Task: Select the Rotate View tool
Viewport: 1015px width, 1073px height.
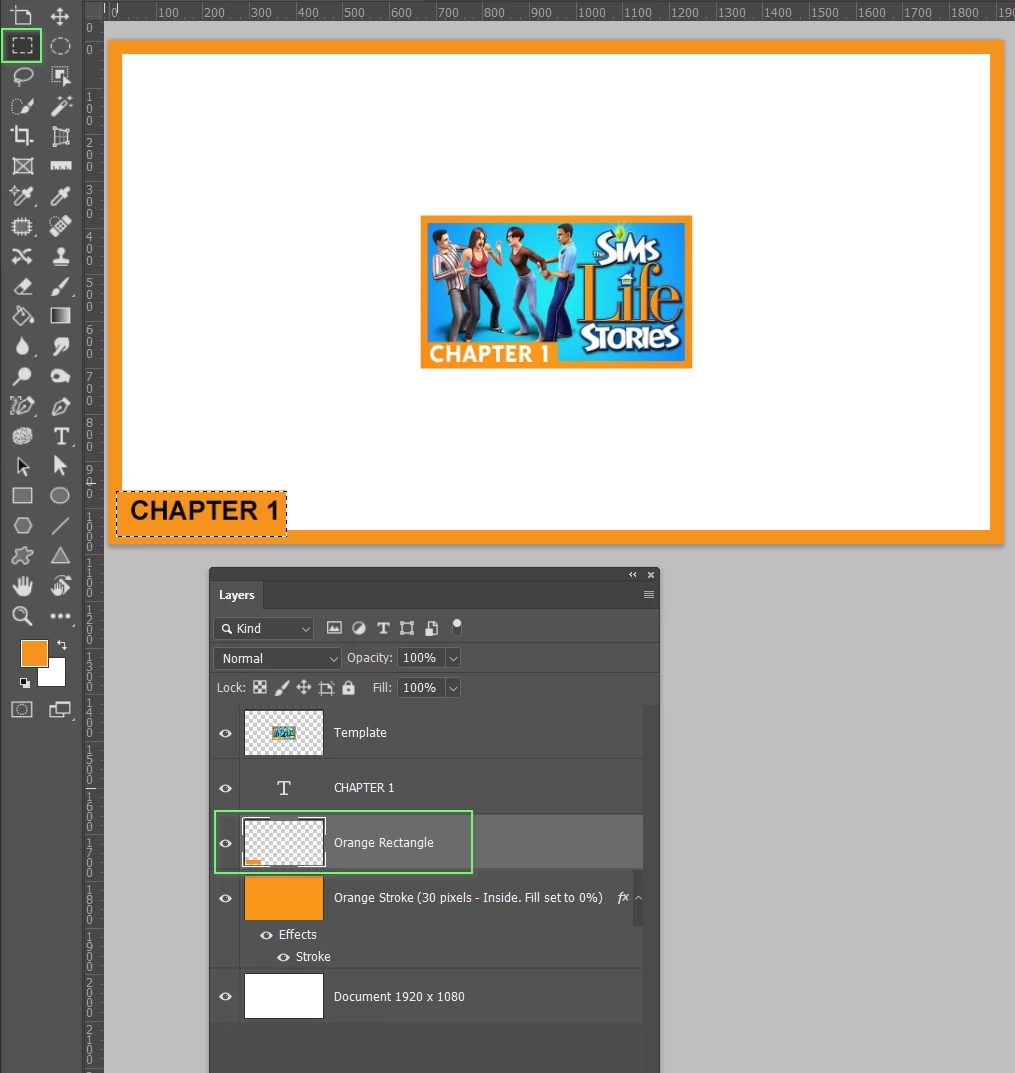Action: tap(60, 586)
